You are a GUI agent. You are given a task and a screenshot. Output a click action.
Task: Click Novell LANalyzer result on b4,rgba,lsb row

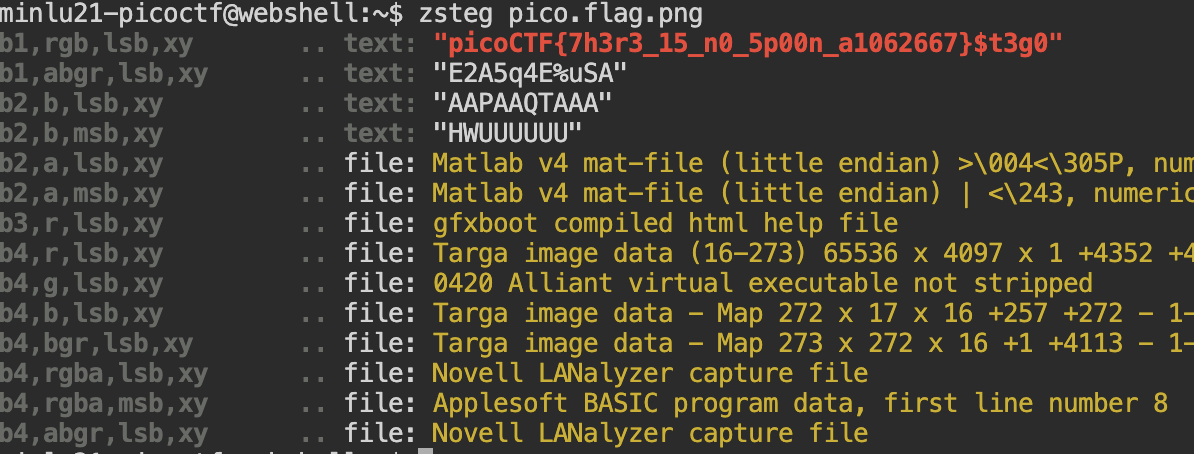[x=650, y=373]
